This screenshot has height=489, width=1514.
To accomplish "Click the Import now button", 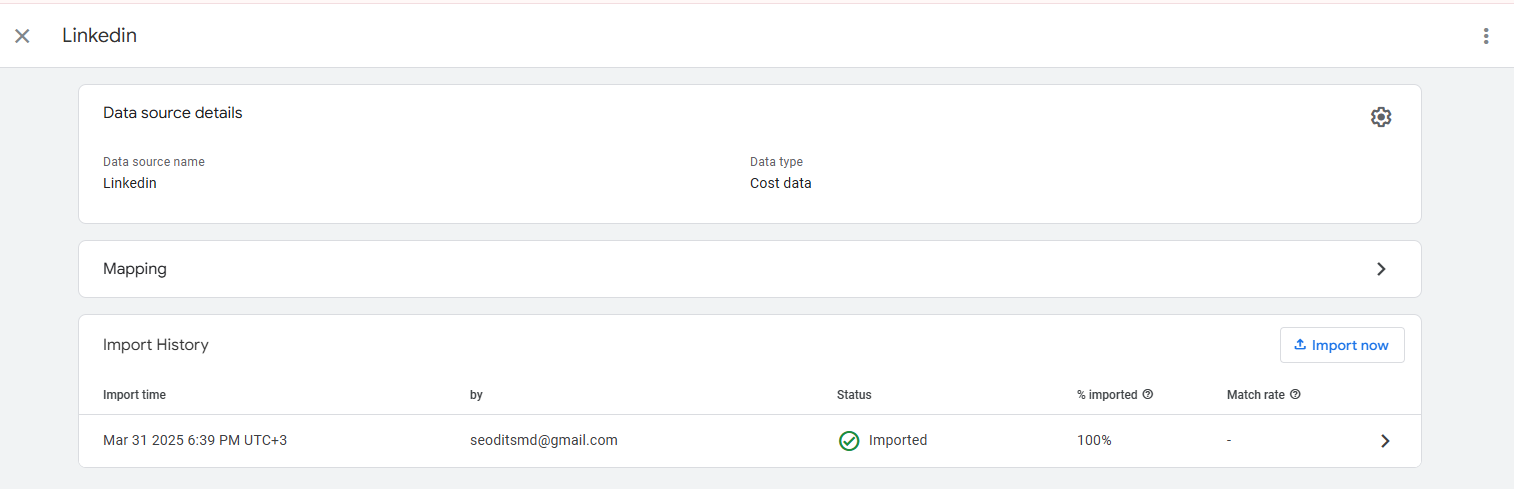I will (1342, 345).
